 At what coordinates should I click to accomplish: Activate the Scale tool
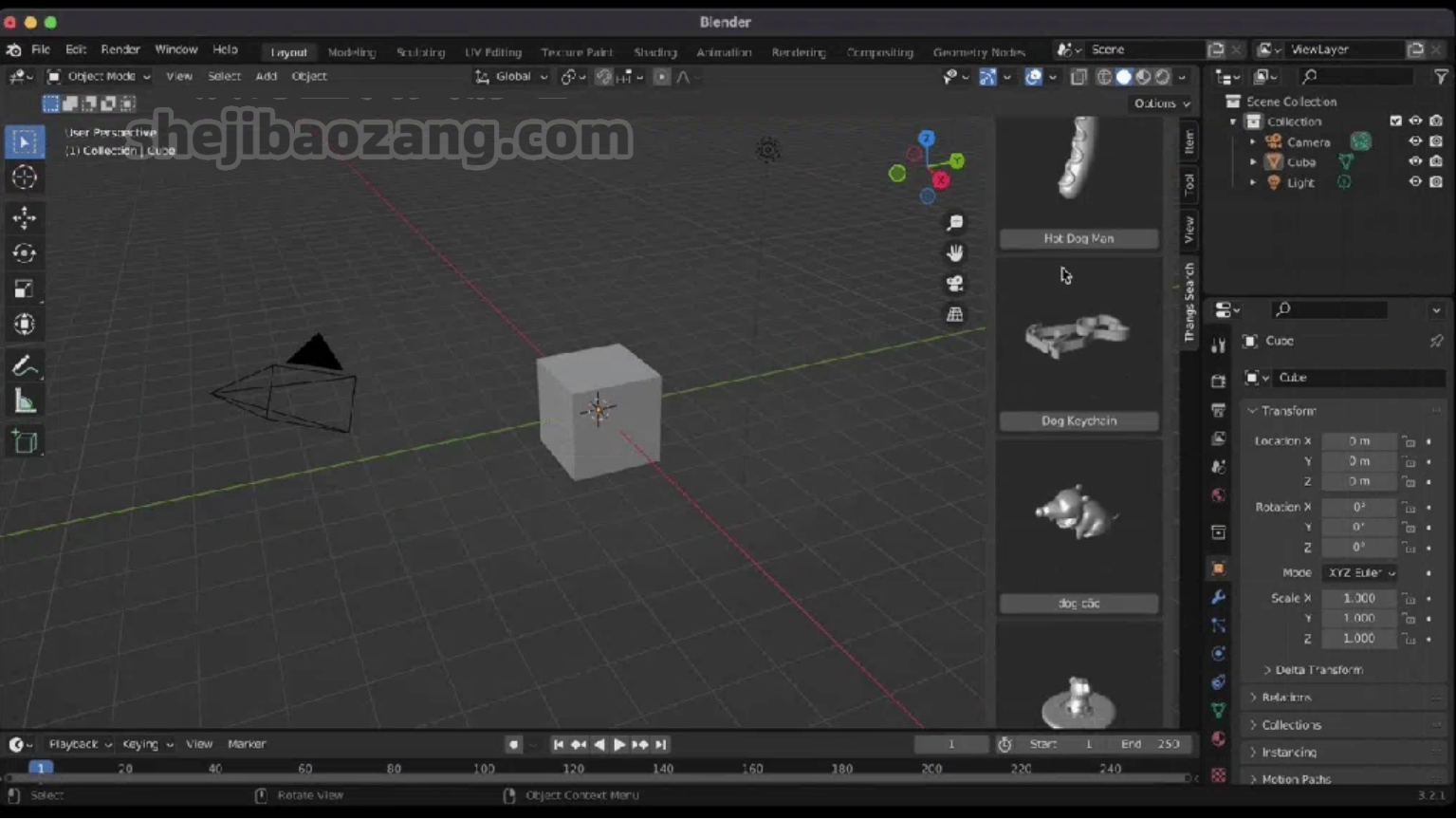[25, 289]
